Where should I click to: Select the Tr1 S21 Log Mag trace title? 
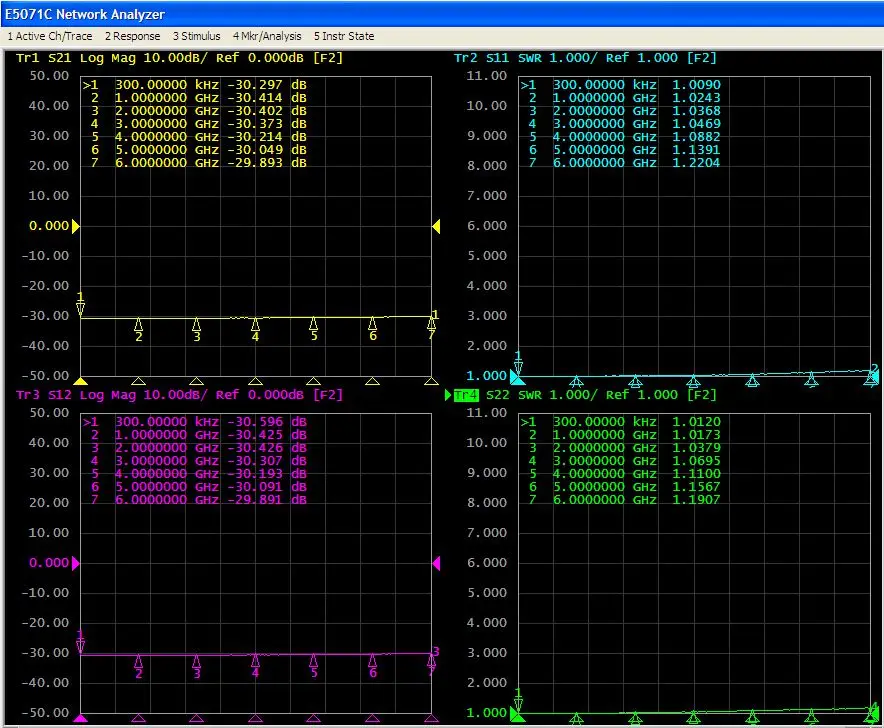click(179, 58)
